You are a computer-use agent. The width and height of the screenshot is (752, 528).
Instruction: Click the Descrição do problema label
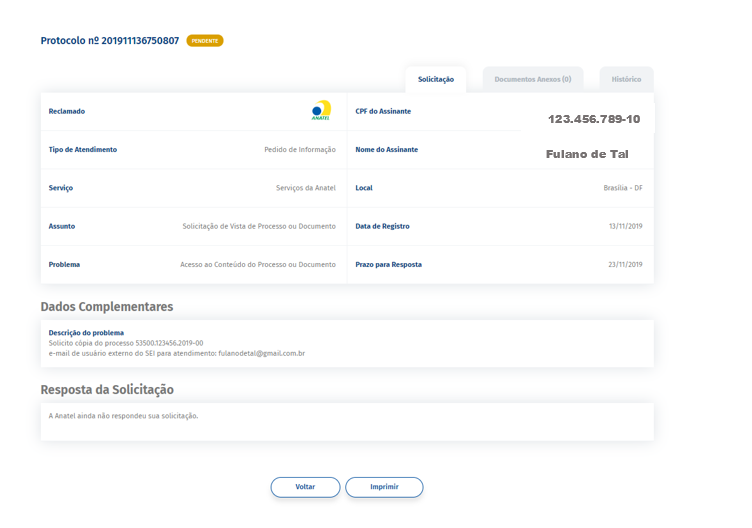click(86, 332)
